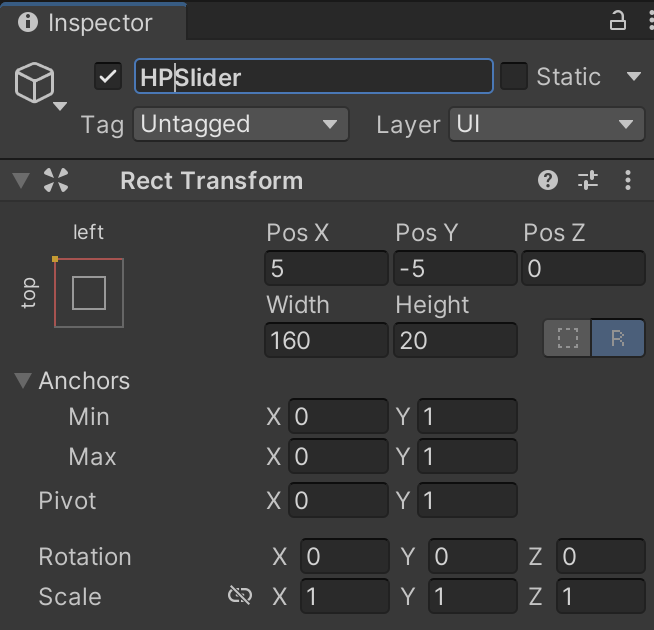Open the Static flags dropdown arrow
654x630 pixels.
(x=633, y=76)
